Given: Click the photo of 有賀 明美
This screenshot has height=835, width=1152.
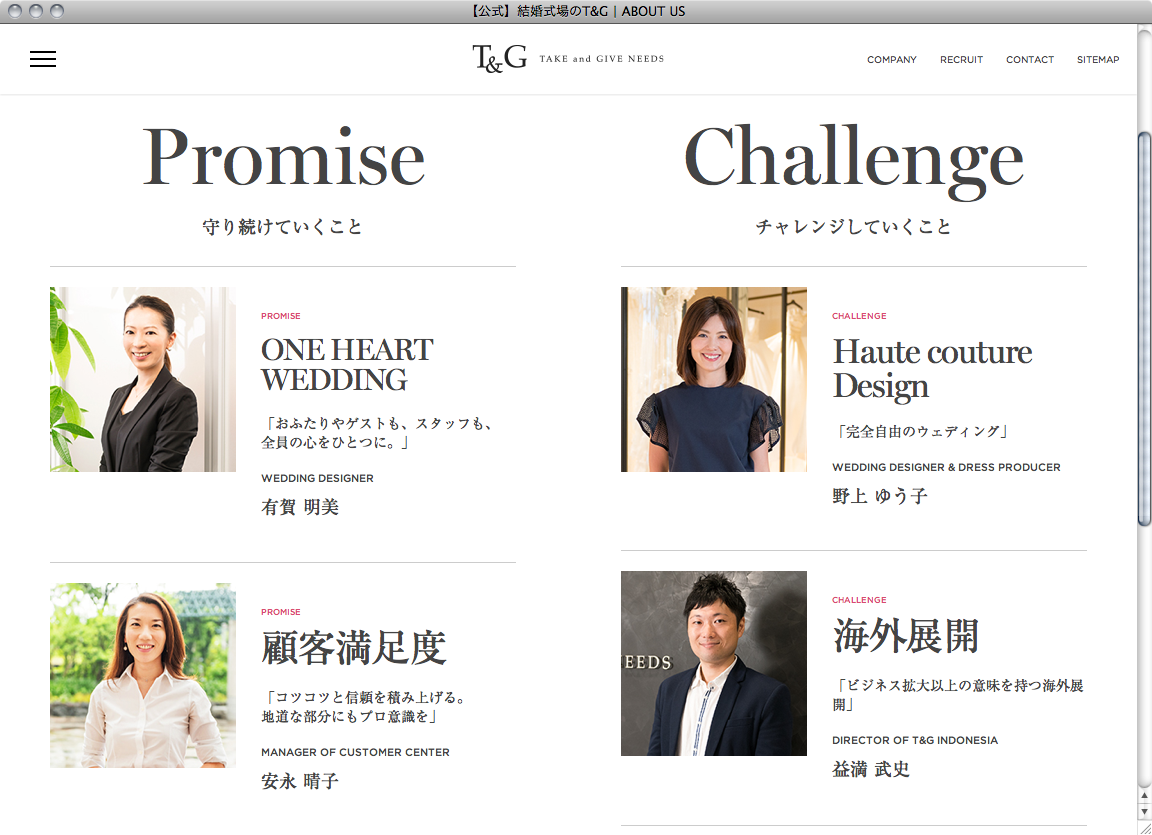Looking at the screenshot, I should [143, 379].
